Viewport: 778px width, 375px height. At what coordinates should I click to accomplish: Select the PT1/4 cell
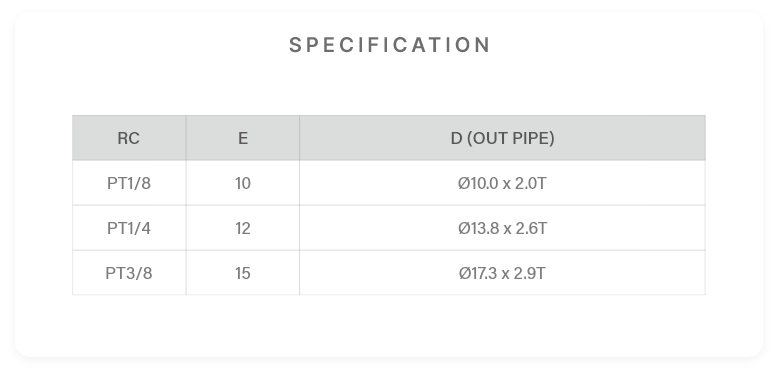pos(129,228)
